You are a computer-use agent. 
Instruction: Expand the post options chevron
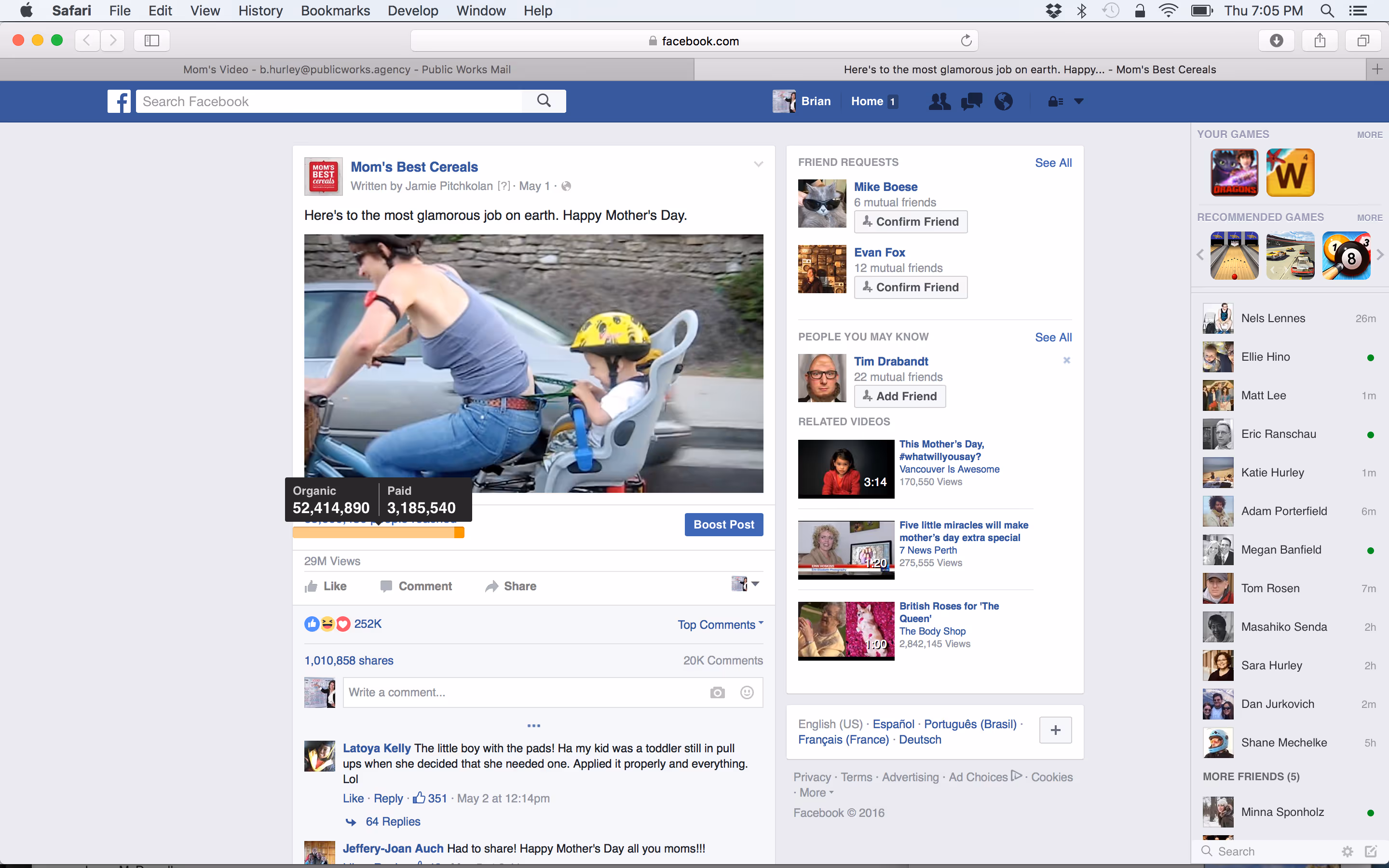point(758,164)
